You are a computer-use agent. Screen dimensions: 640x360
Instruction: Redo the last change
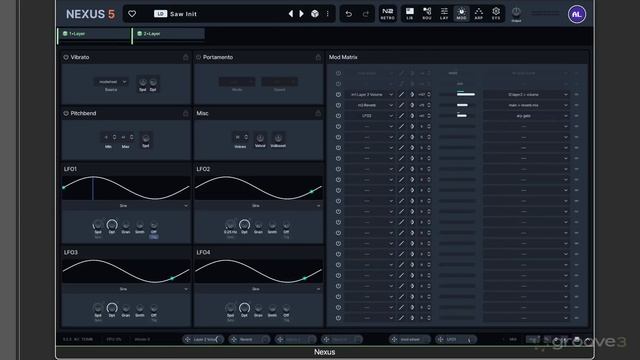tap(366, 14)
